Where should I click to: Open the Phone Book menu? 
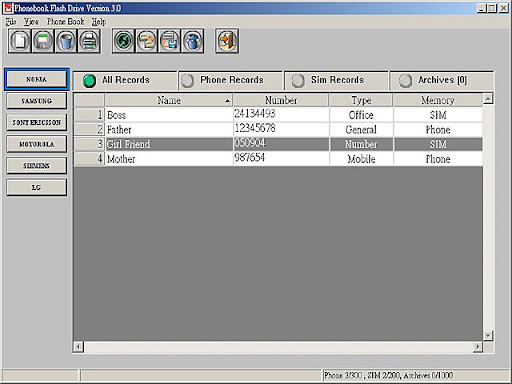coord(66,22)
